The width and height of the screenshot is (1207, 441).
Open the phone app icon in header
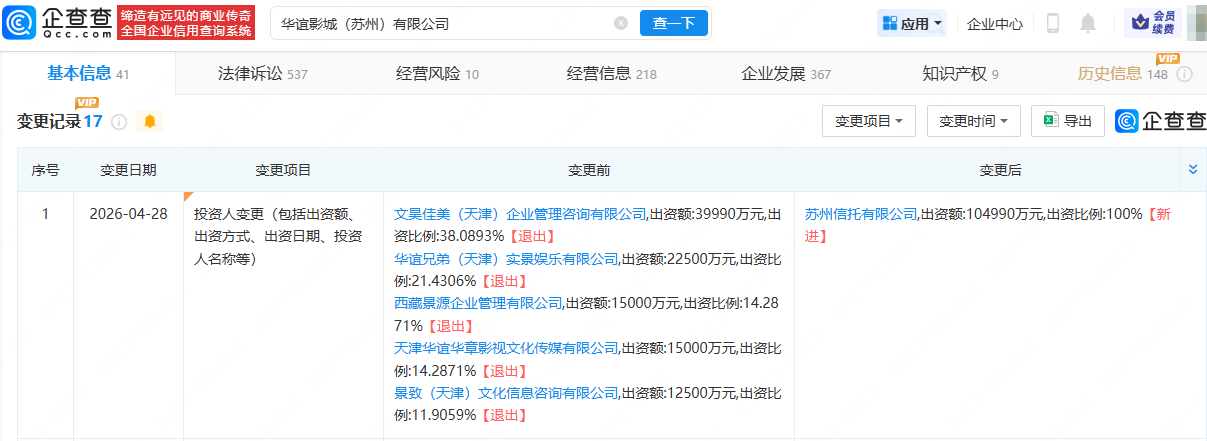1052,23
